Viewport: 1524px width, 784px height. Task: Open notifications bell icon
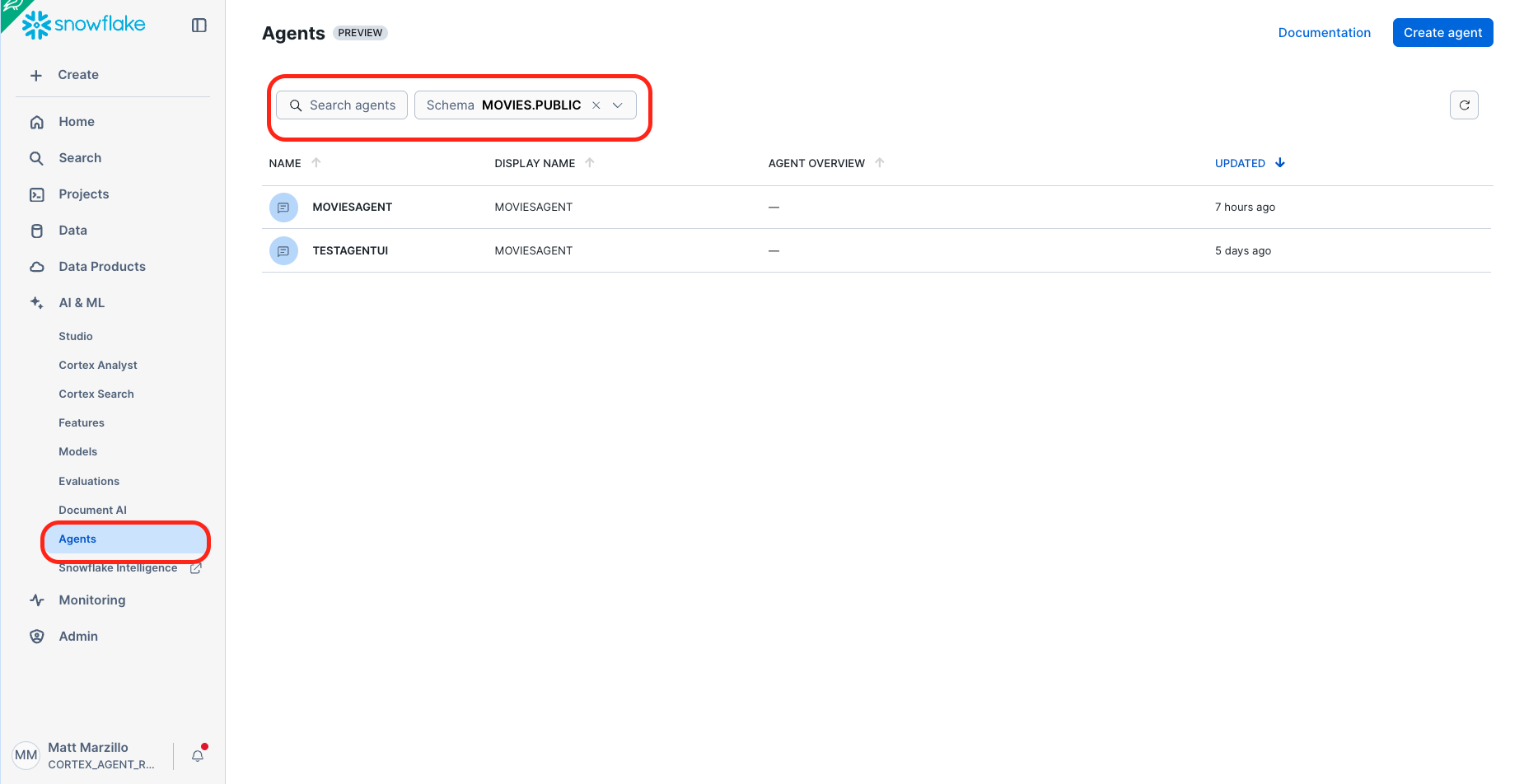pyautogui.click(x=198, y=755)
